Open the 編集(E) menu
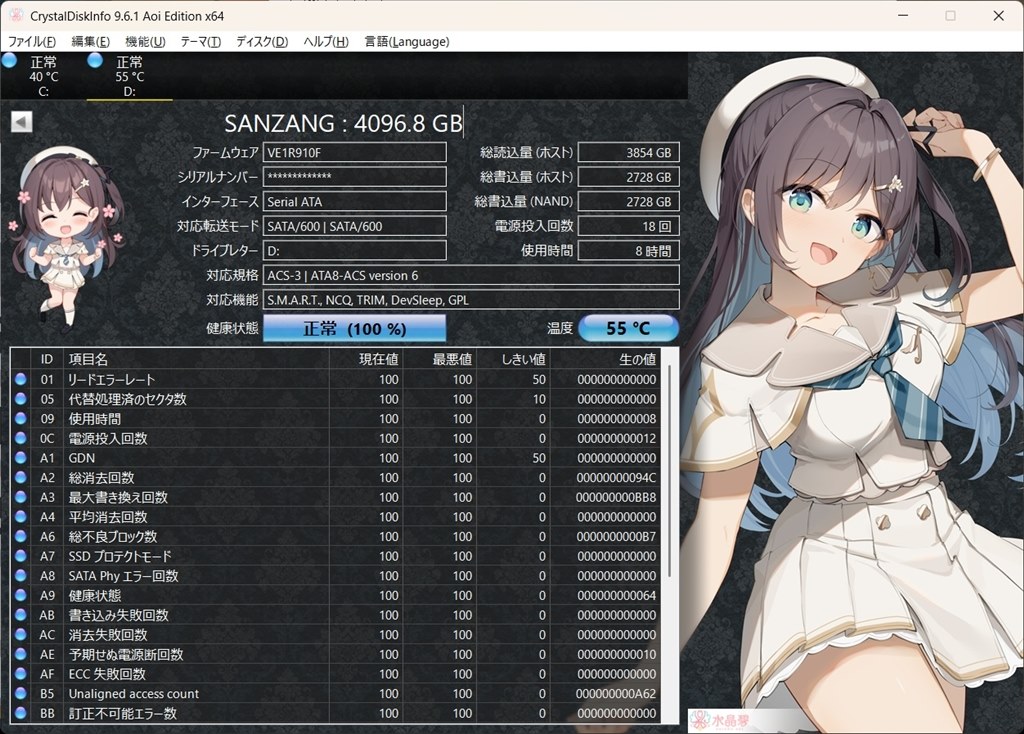Screen dimensions: 1024x734 coord(90,41)
